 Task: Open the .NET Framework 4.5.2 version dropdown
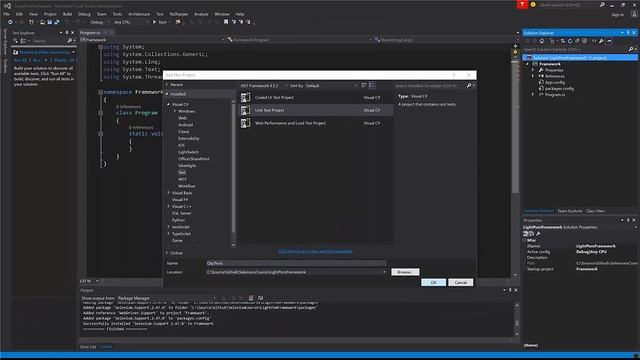pos(264,86)
